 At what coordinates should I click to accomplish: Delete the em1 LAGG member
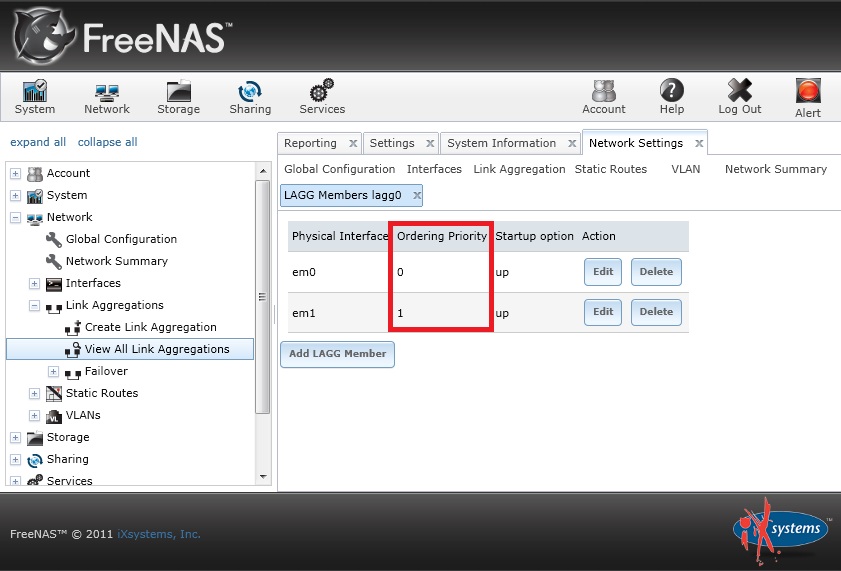[x=656, y=312]
